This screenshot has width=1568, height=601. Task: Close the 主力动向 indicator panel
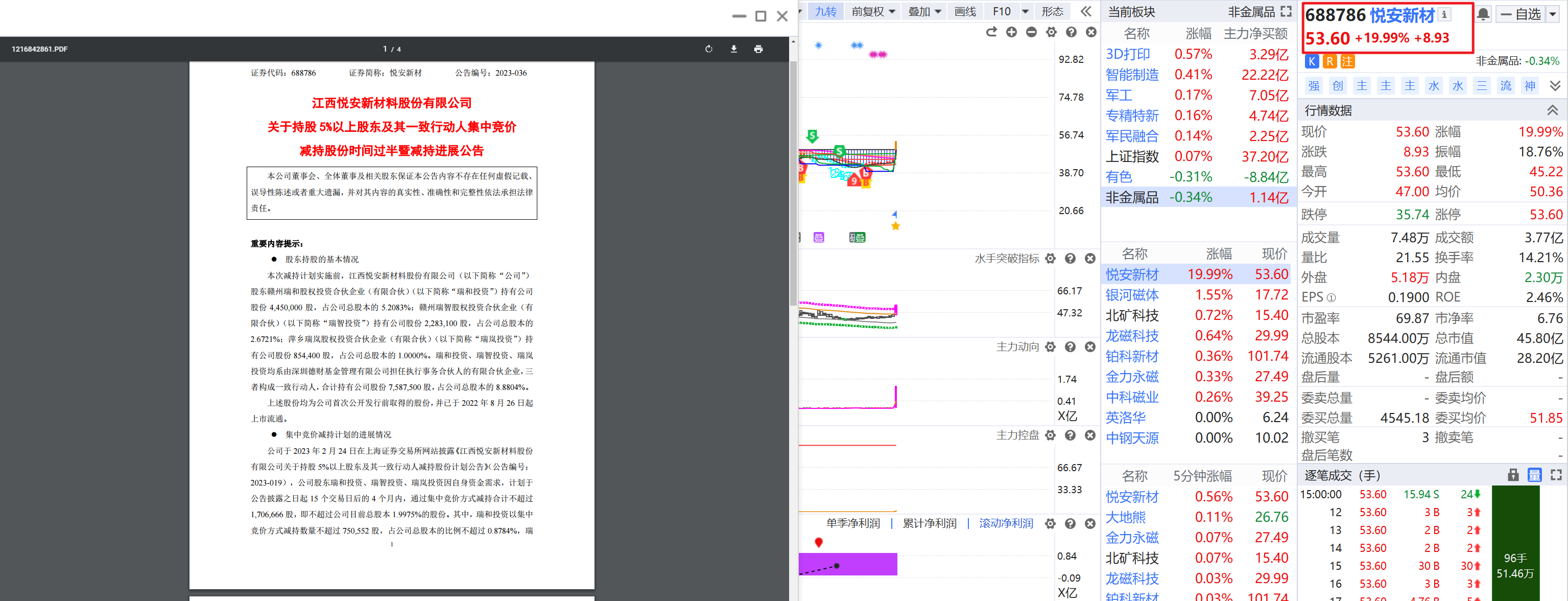pos(1090,347)
